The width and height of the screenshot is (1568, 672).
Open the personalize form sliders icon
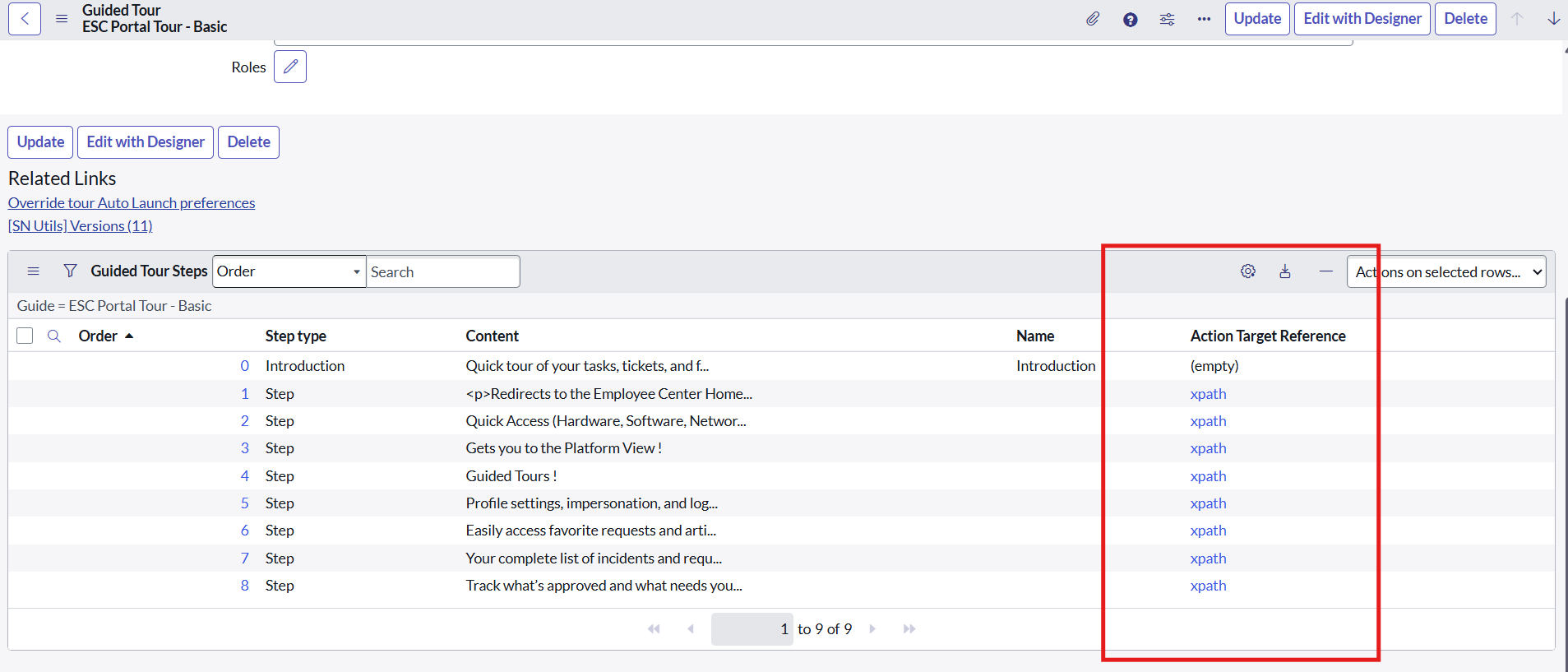[x=1167, y=19]
